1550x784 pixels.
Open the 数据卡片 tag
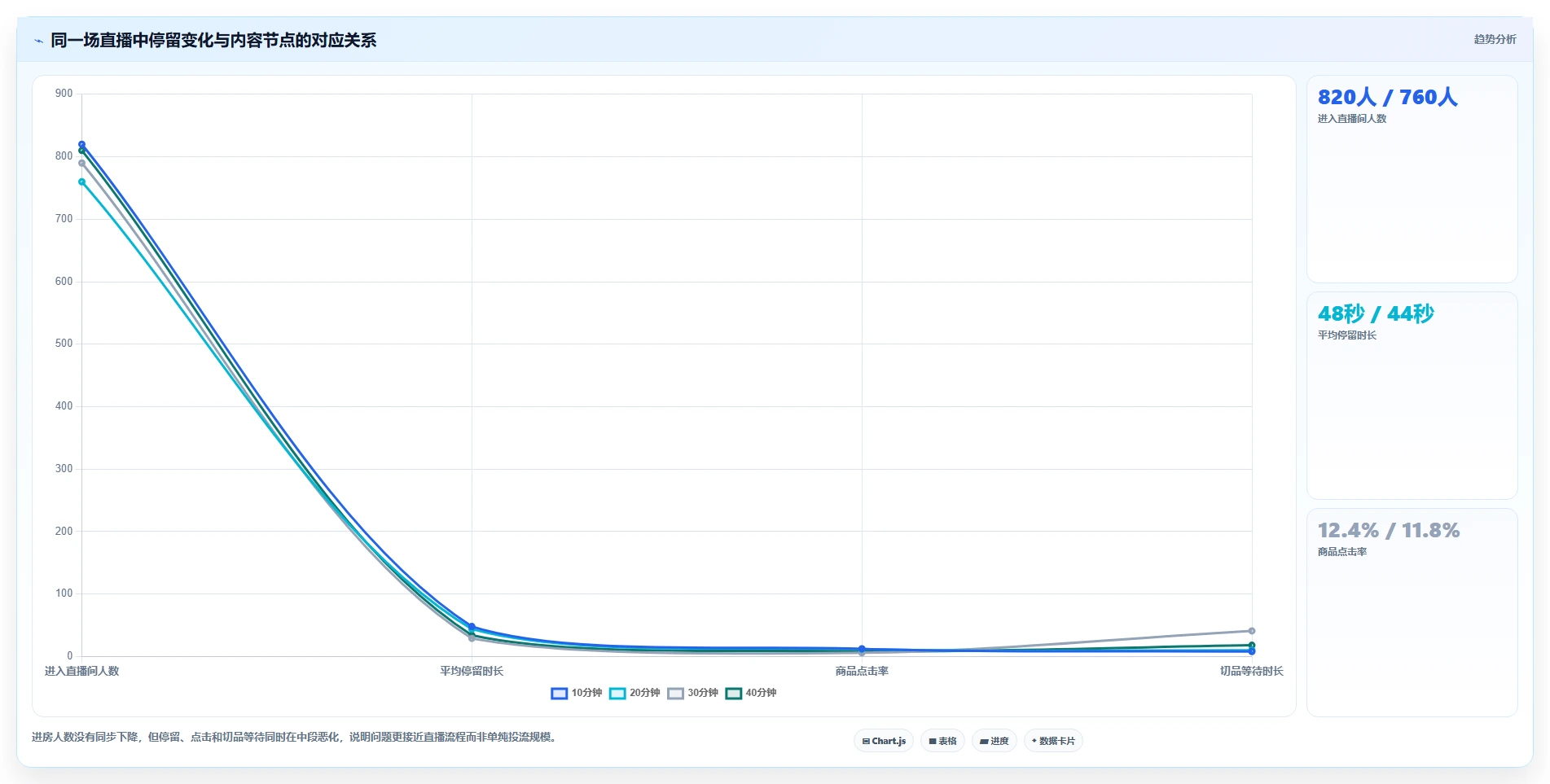[x=1053, y=741]
